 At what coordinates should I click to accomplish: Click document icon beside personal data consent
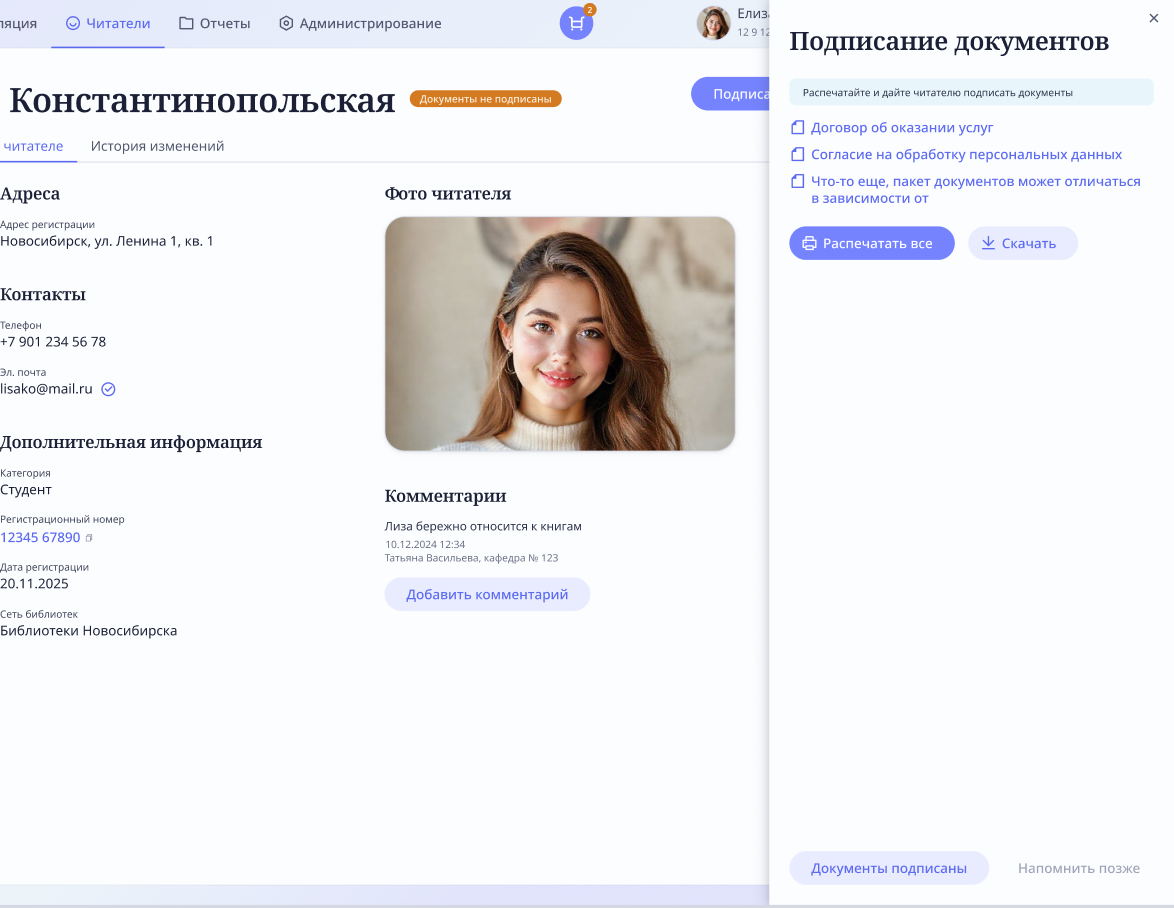pos(797,155)
